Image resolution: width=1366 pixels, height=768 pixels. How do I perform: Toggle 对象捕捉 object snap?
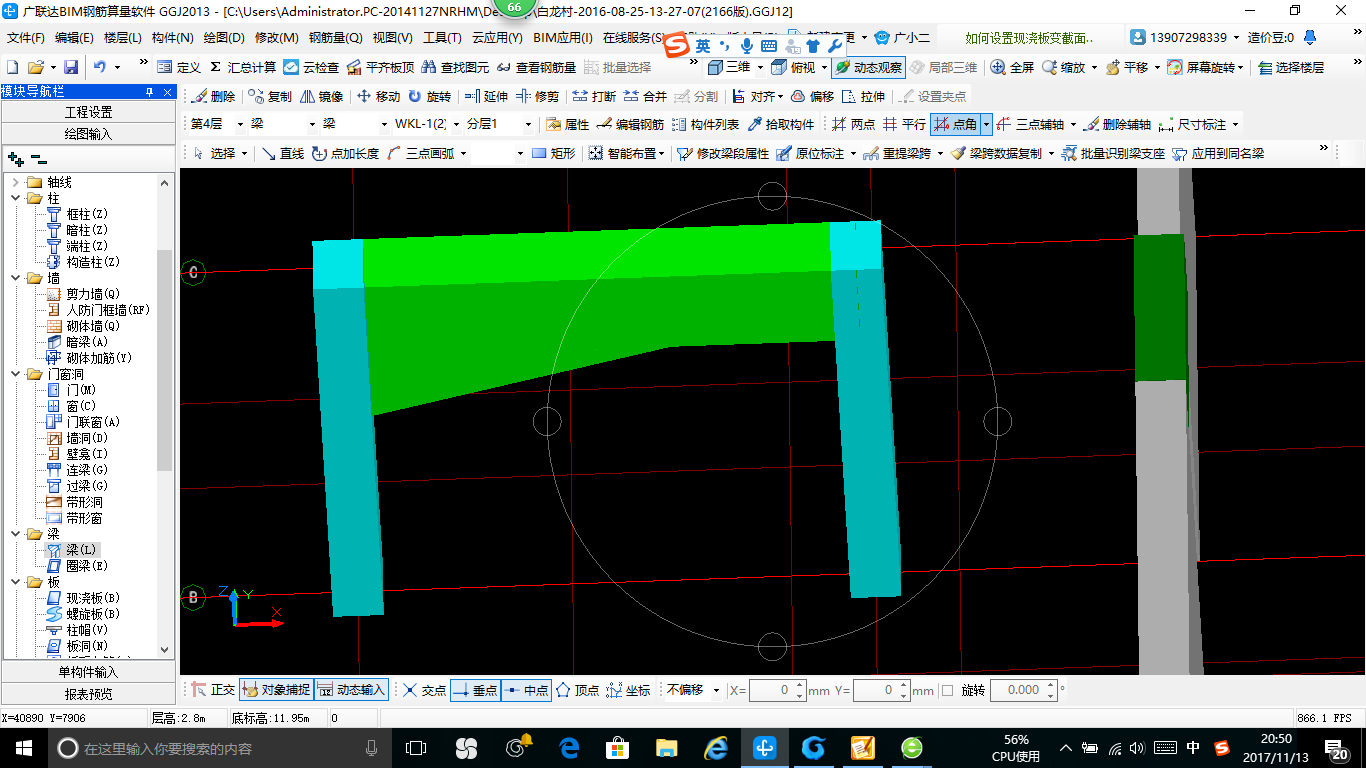(275, 690)
